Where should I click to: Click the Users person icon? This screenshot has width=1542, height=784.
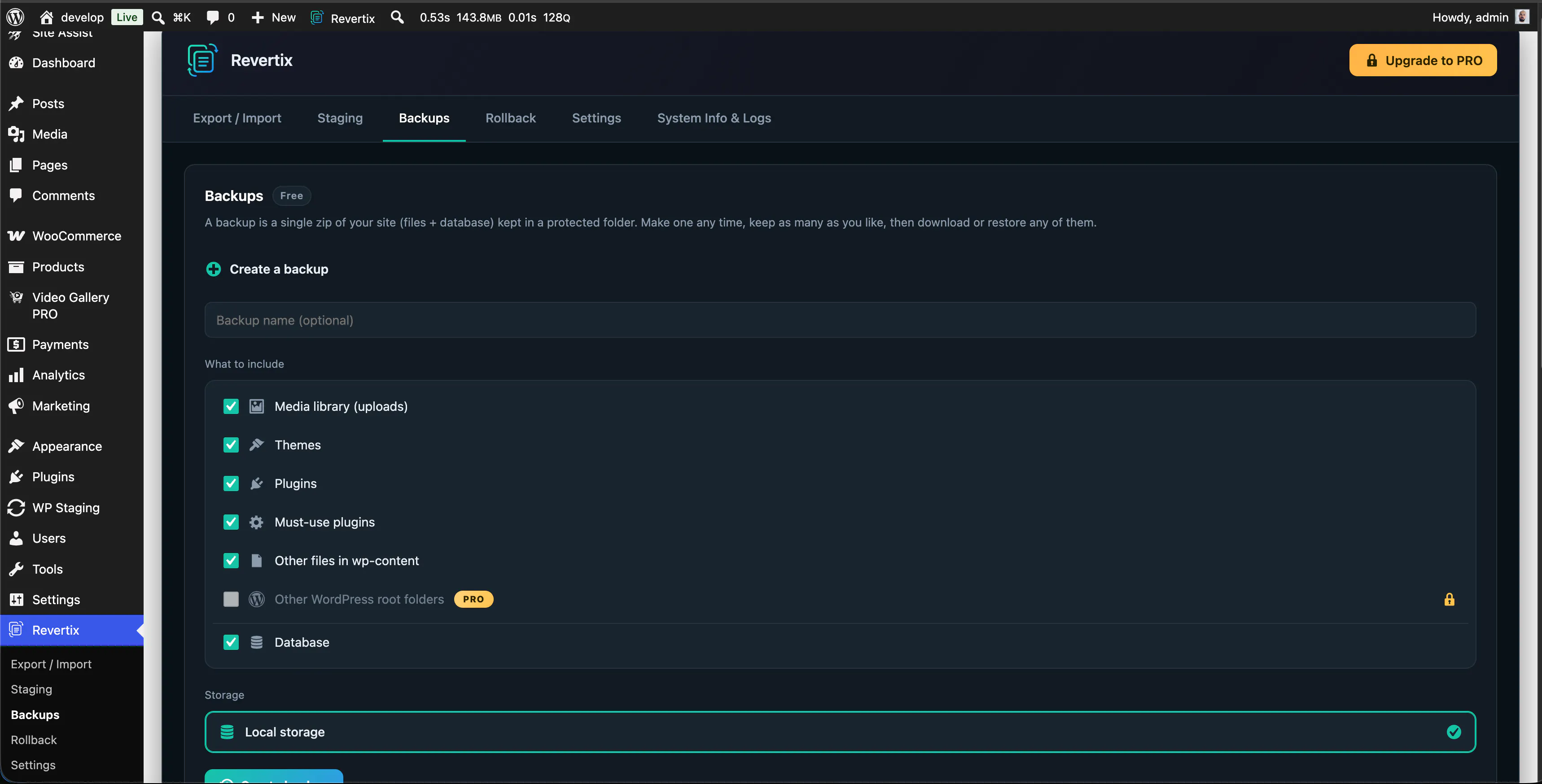click(x=16, y=538)
